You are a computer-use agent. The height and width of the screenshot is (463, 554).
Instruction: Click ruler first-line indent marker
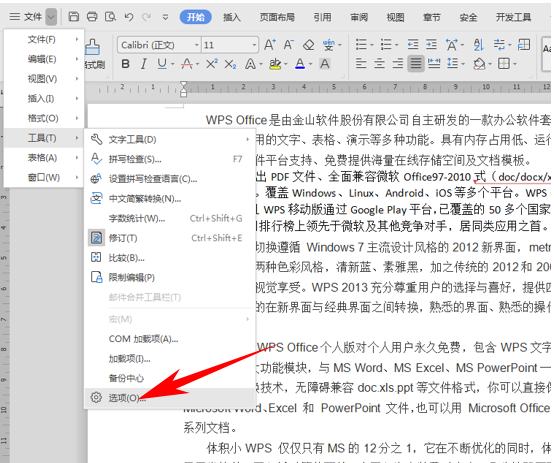click(183, 85)
